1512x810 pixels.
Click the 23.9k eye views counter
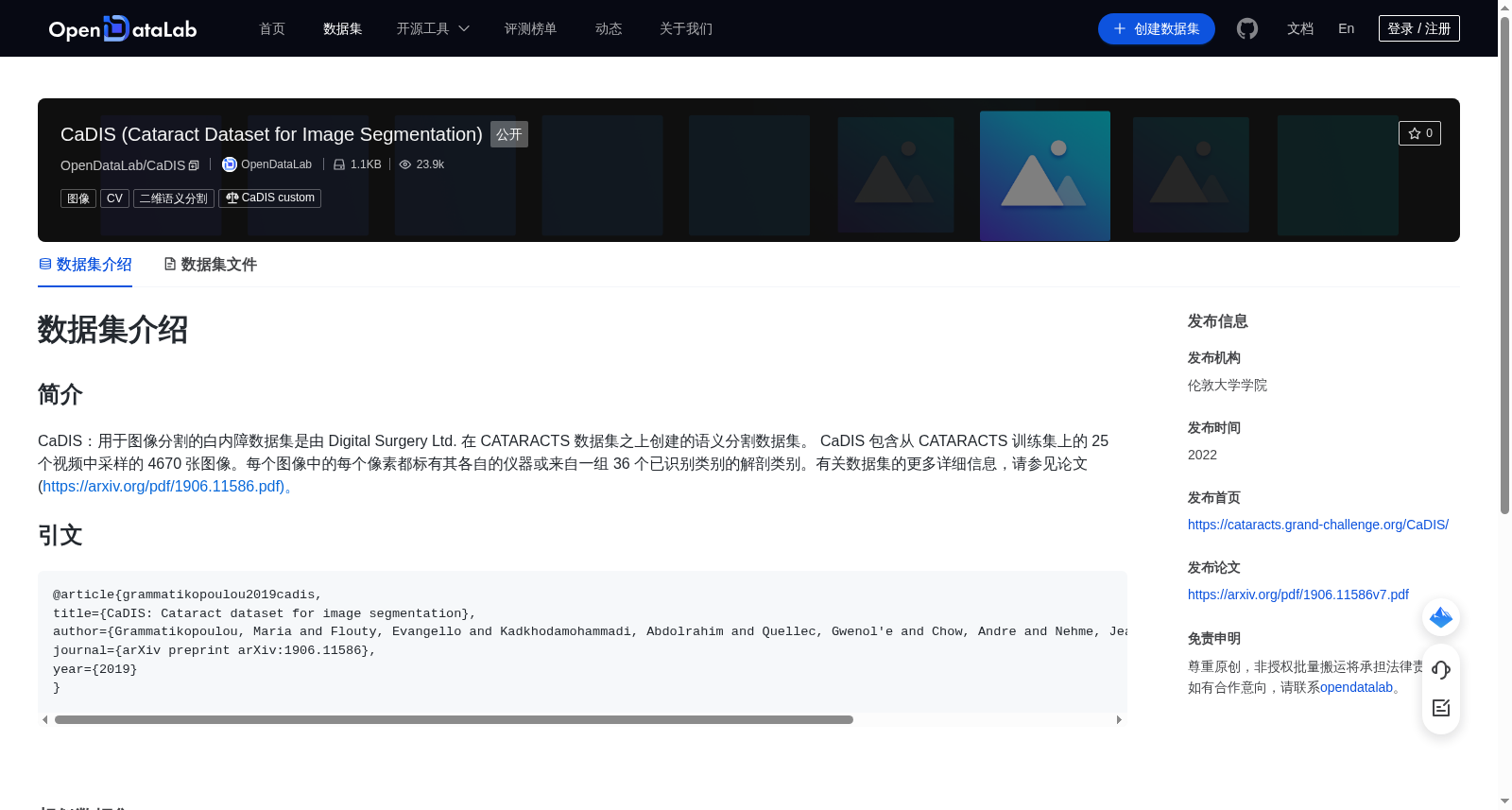coord(421,164)
